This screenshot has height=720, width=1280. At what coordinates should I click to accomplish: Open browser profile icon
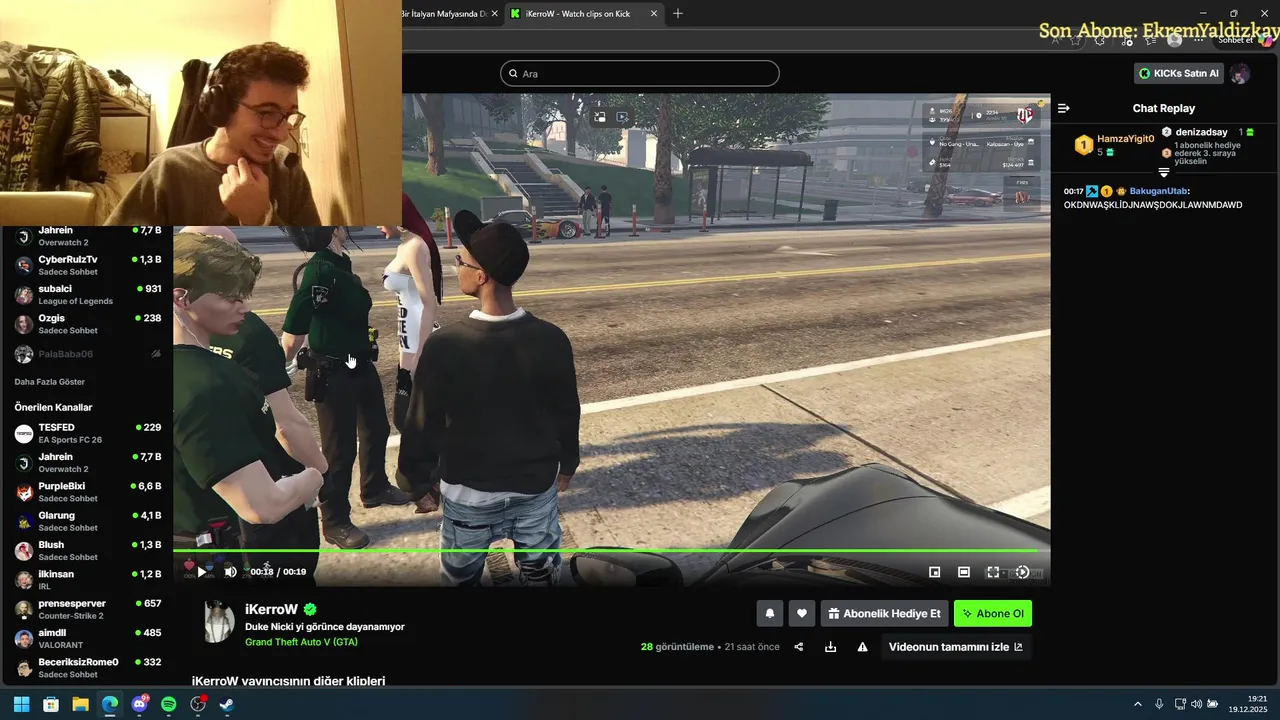coord(1174,40)
